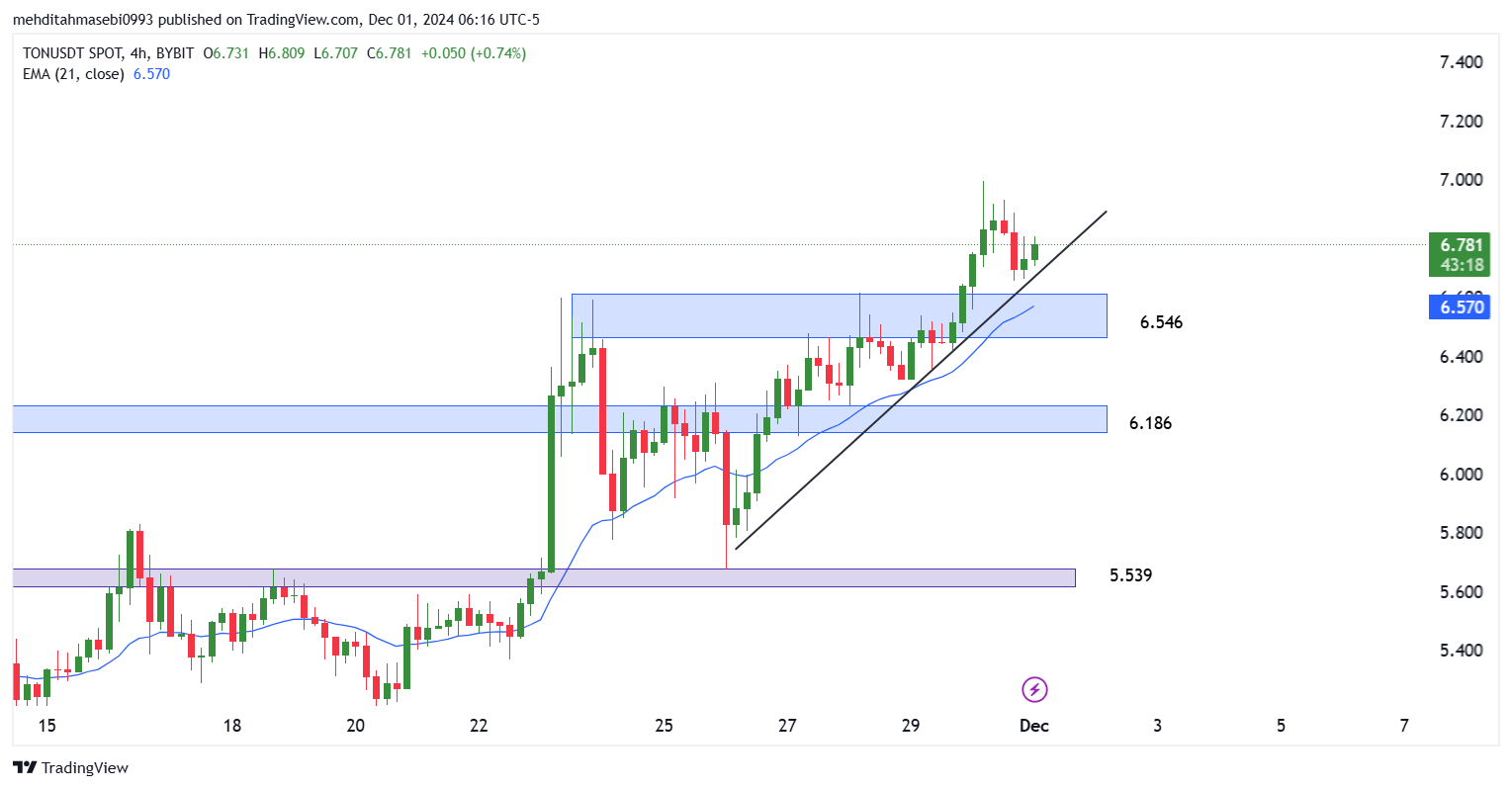
Task: Click the TradingView logo at bottom
Action: pyautogui.click(x=70, y=767)
